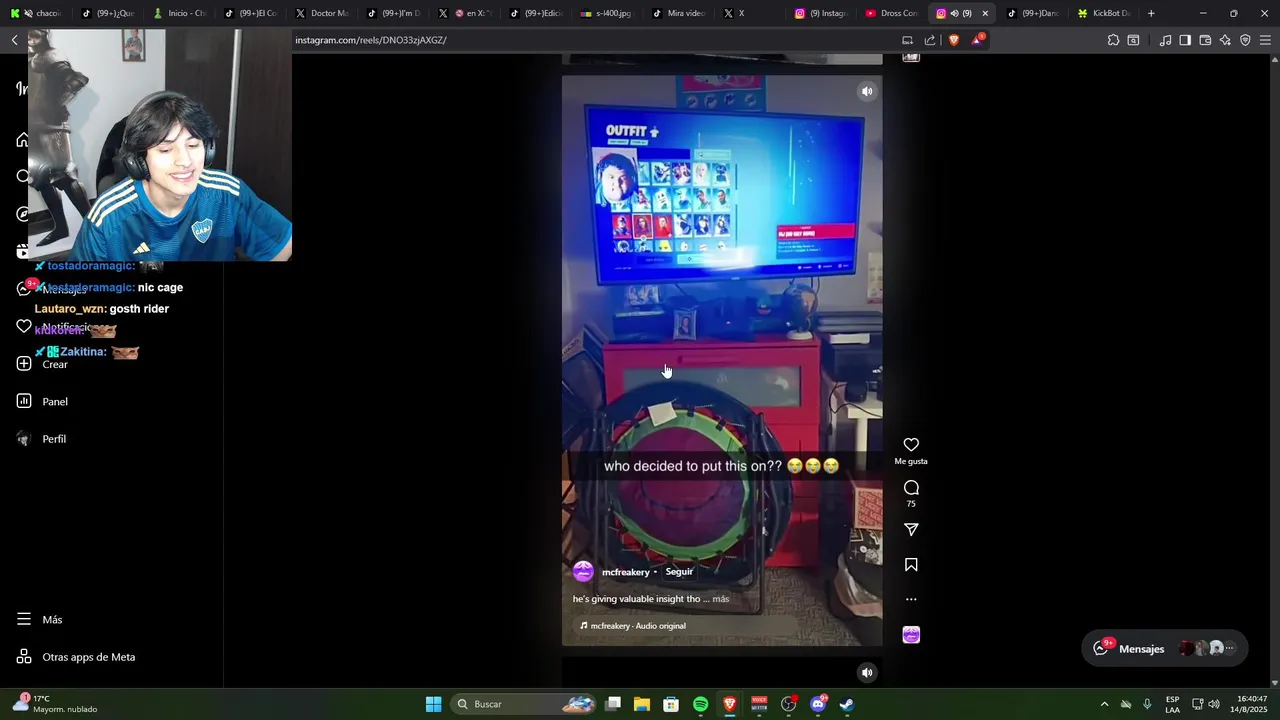
Task: Save the reel with bookmark icon
Action: point(911,565)
